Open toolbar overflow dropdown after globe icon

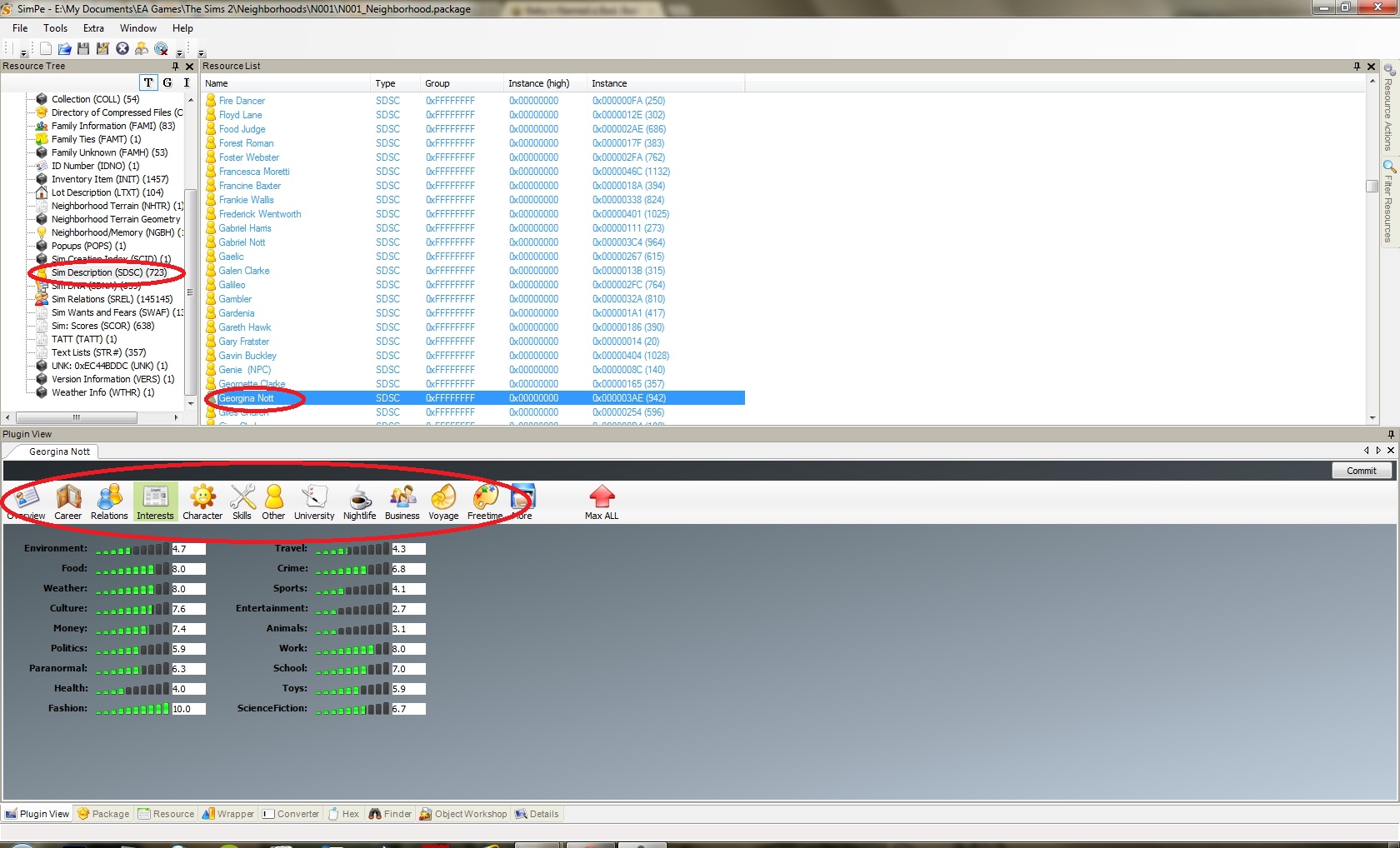(179, 52)
